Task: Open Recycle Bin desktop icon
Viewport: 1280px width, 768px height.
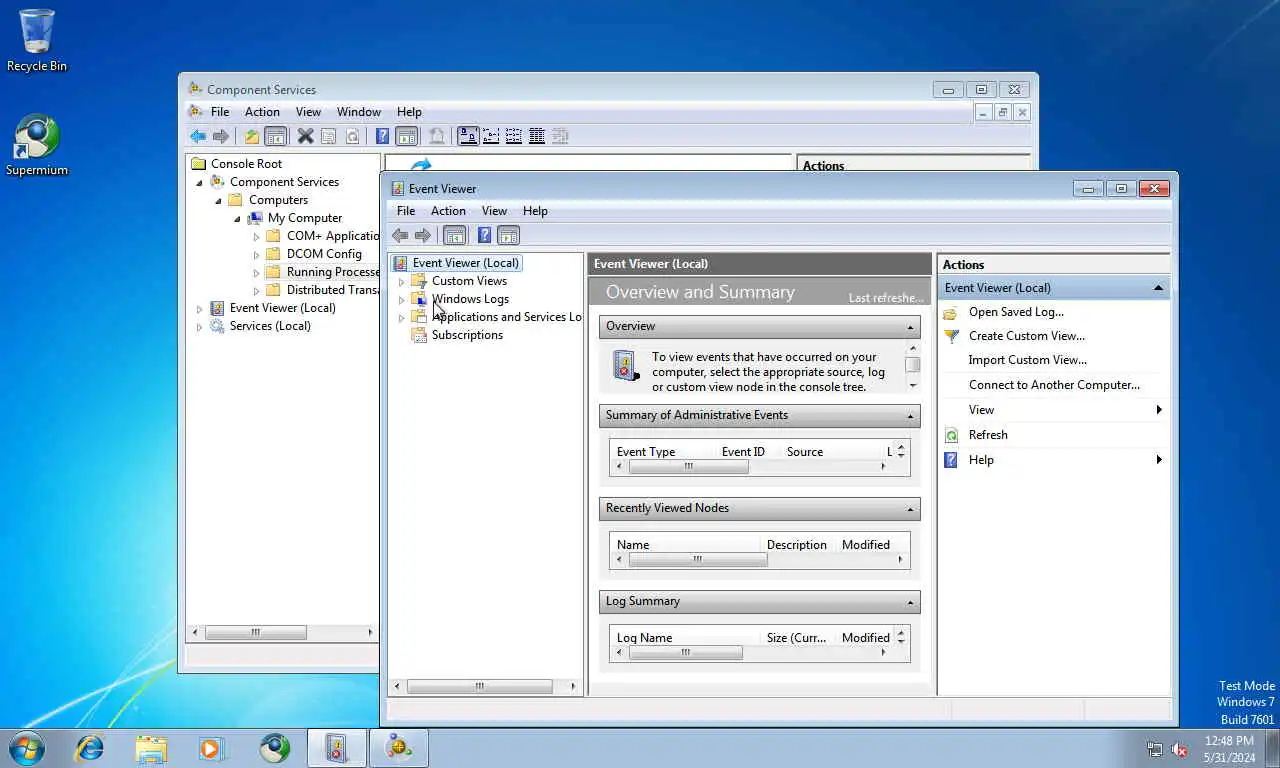Action: (x=37, y=40)
